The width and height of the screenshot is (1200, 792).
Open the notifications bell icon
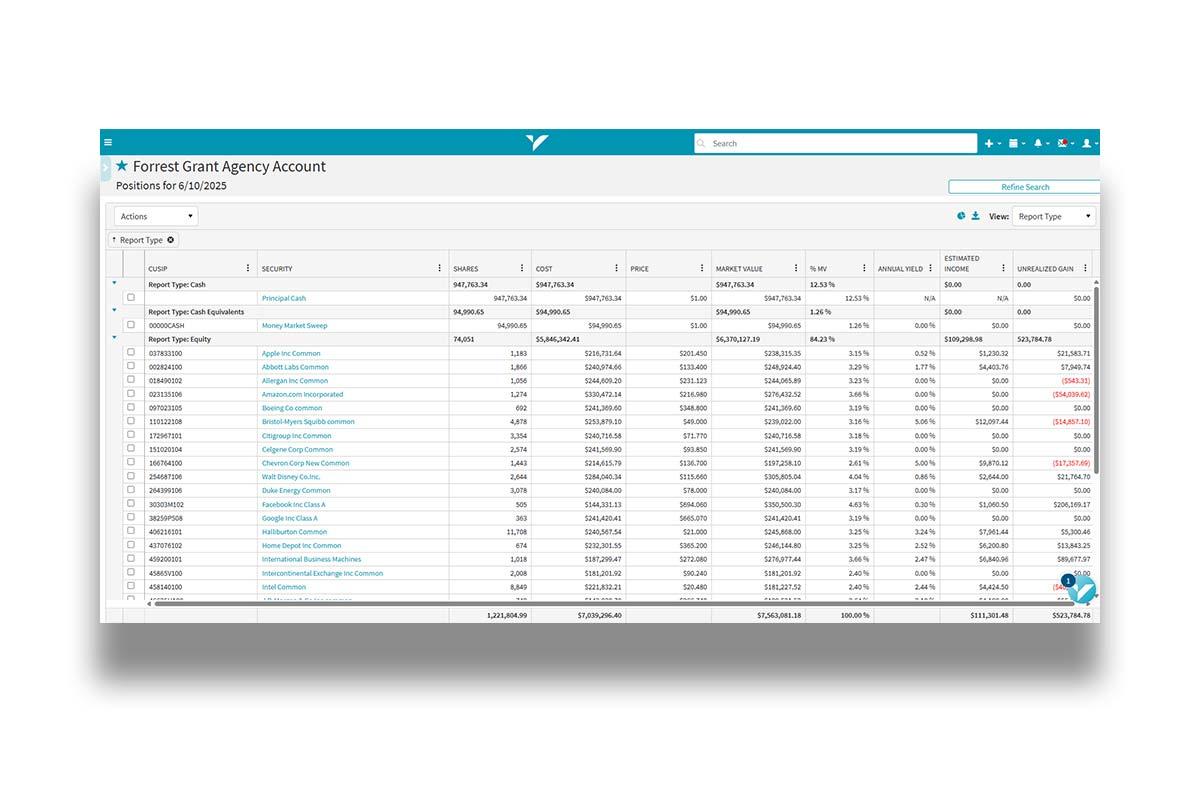(x=1040, y=143)
